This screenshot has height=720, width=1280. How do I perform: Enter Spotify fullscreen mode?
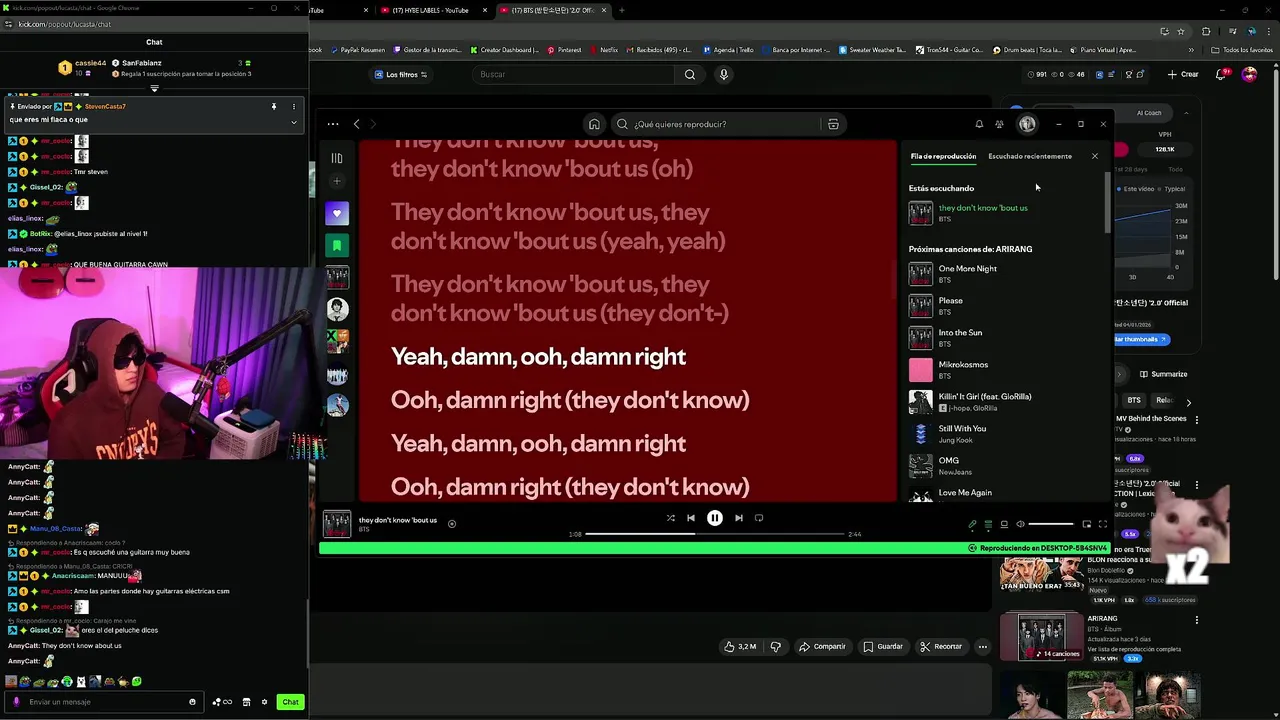pyautogui.click(x=1102, y=524)
